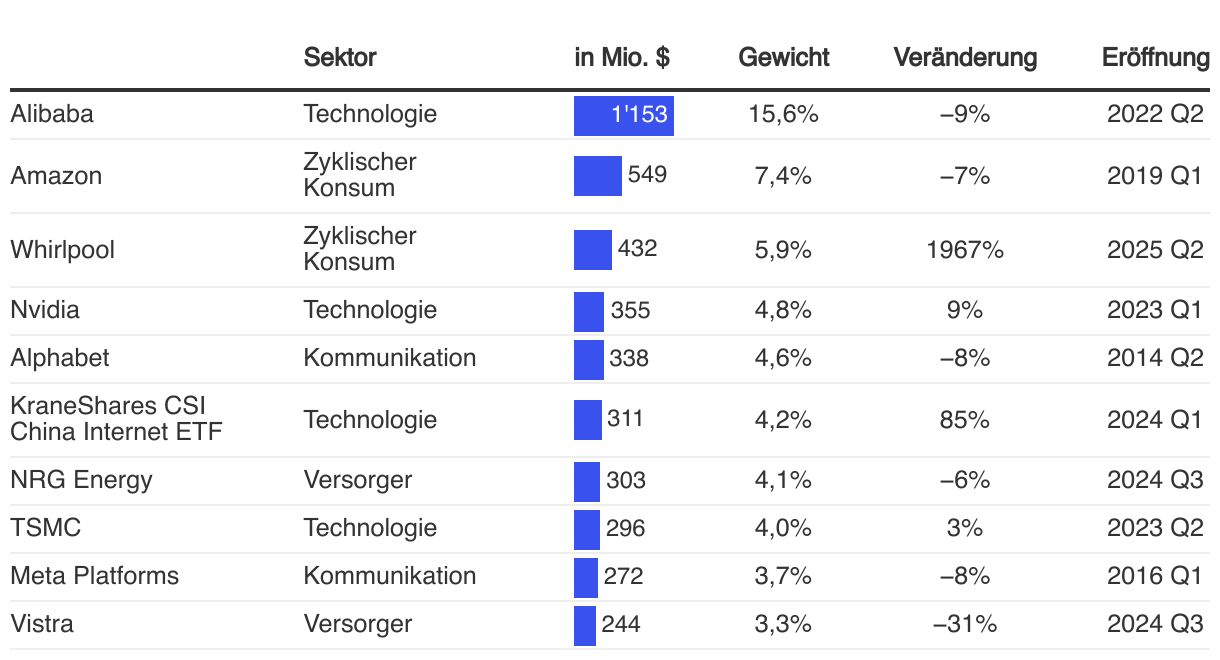Open the Alphabet entry
The image size is (1220, 660).
tap(60, 358)
